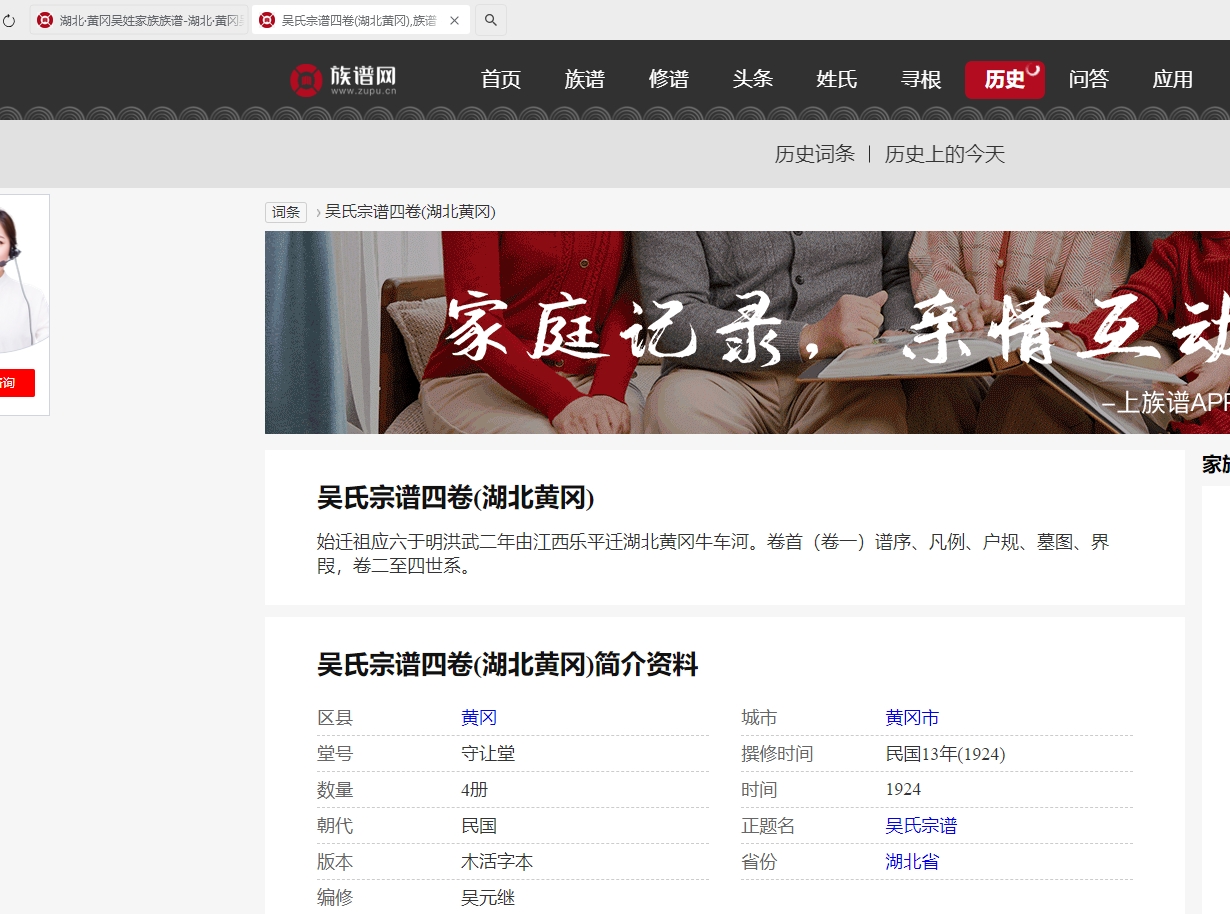
Task: Click the 家庭记录 banner image
Action: [x=747, y=333]
